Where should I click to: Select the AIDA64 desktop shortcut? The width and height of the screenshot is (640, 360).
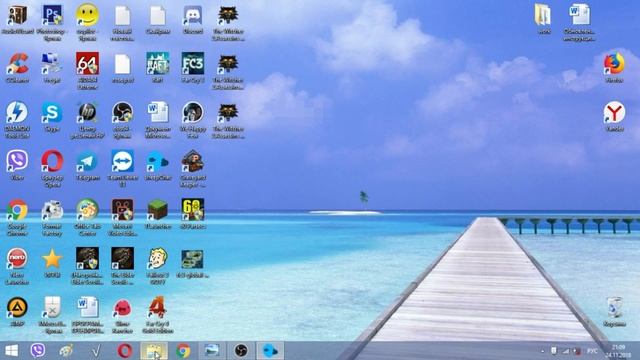click(x=87, y=64)
